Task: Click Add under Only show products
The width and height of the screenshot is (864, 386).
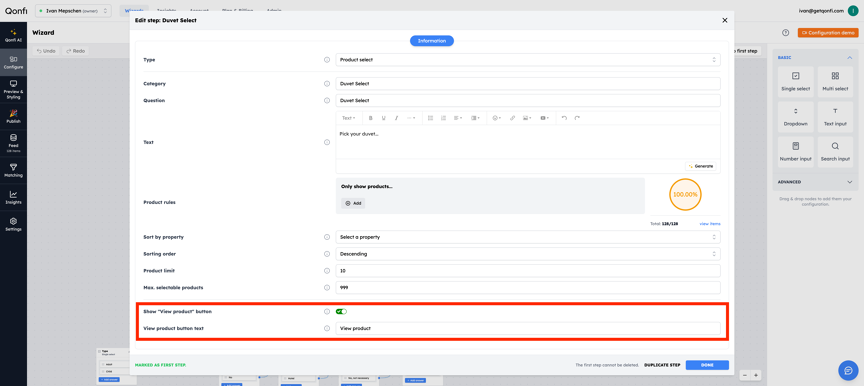Action: click(x=353, y=203)
